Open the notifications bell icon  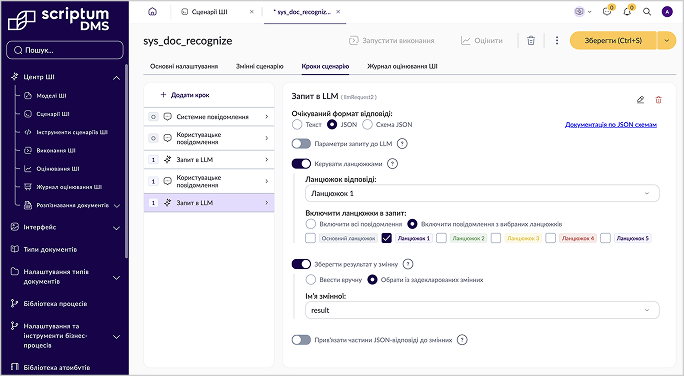tap(627, 12)
